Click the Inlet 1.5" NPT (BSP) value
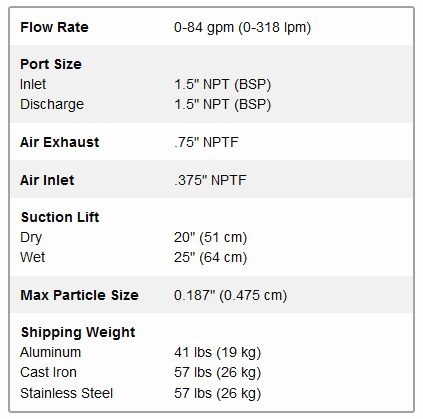This screenshot has width=423, height=419. pyautogui.click(x=222, y=84)
